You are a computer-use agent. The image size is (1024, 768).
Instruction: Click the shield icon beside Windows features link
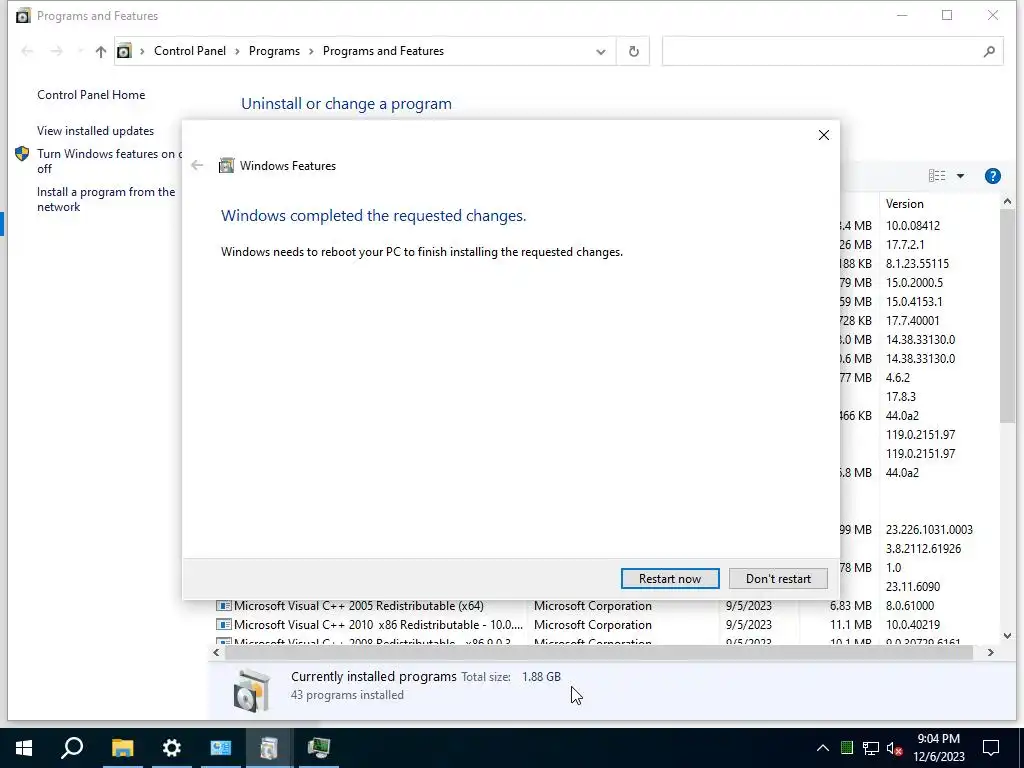(22, 153)
